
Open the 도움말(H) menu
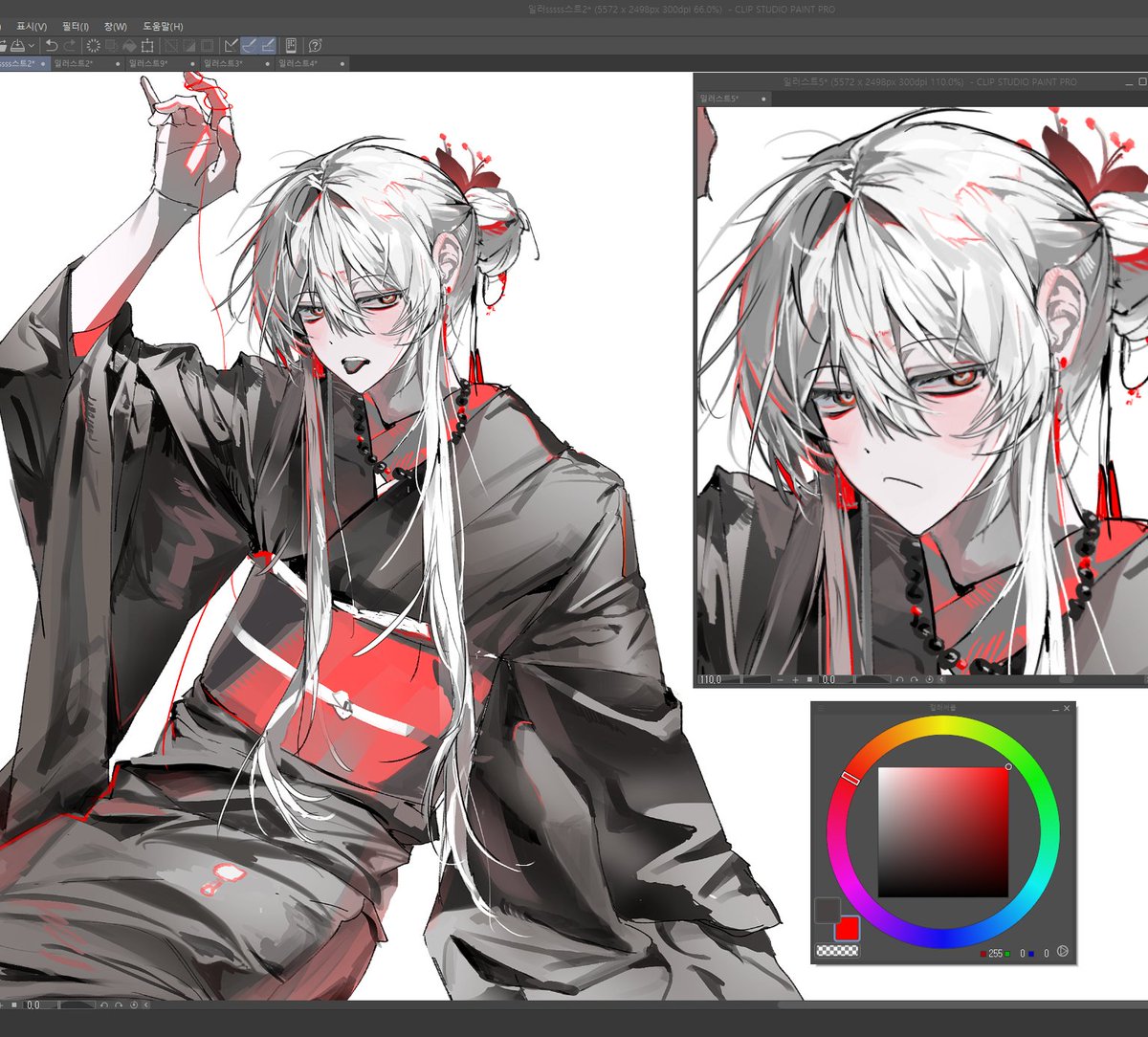tap(163, 26)
